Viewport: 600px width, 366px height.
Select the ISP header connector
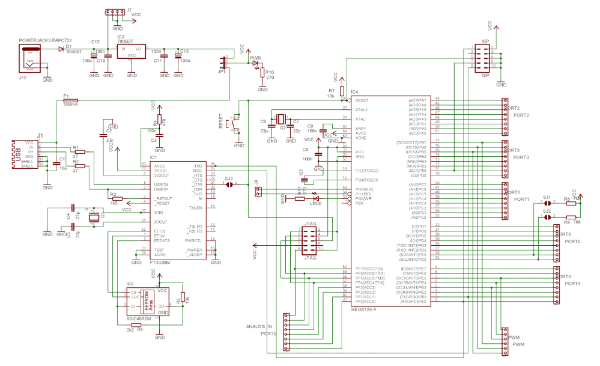pos(482,58)
